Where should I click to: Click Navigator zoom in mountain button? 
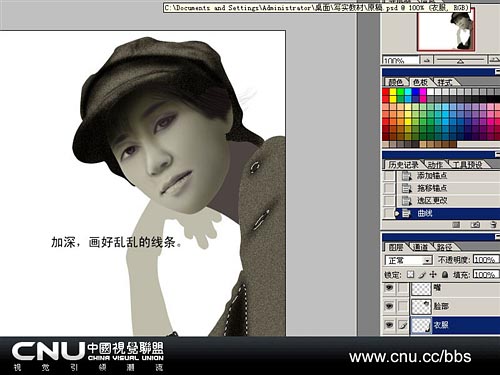tap(495, 60)
